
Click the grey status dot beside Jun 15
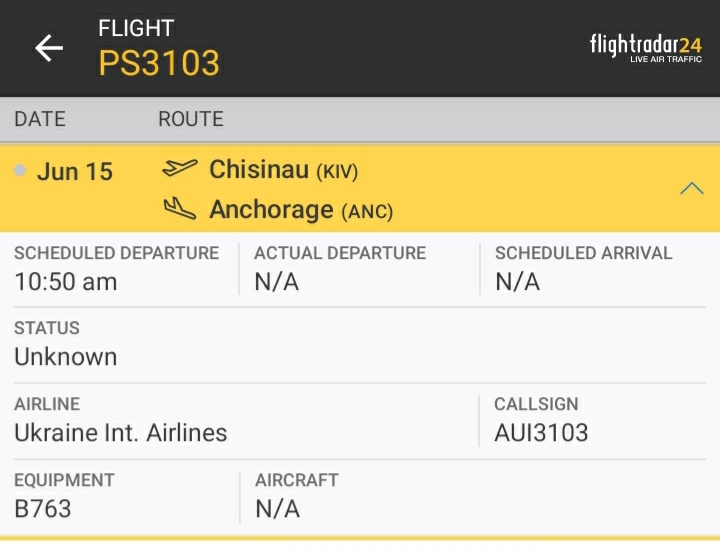(20, 170)
